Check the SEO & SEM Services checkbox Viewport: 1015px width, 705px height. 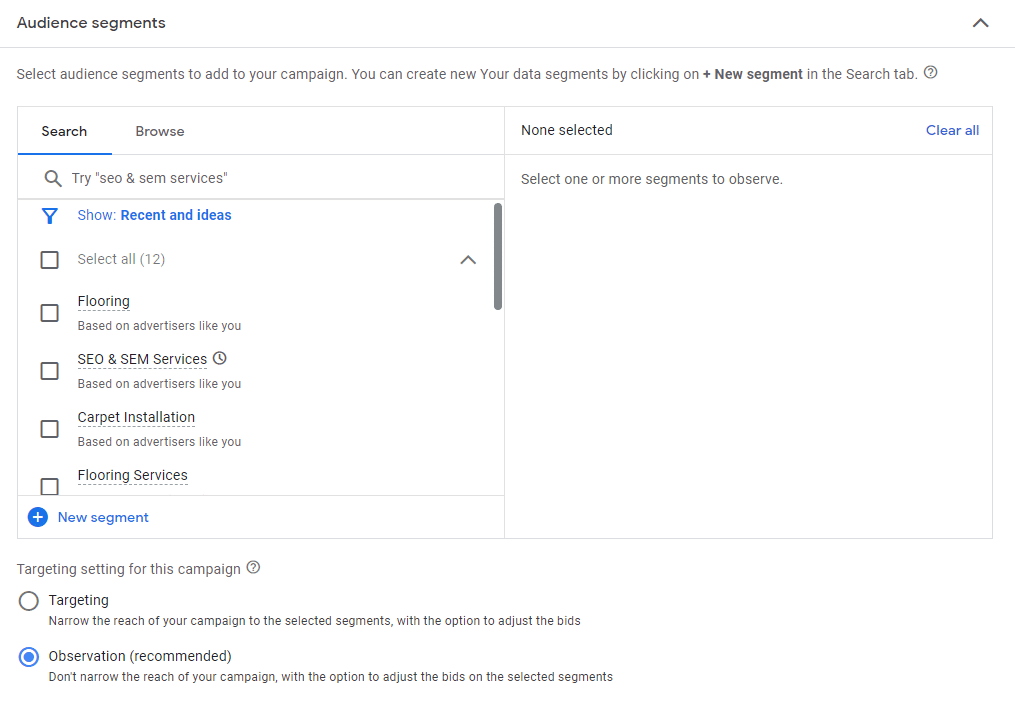(50, 371)
